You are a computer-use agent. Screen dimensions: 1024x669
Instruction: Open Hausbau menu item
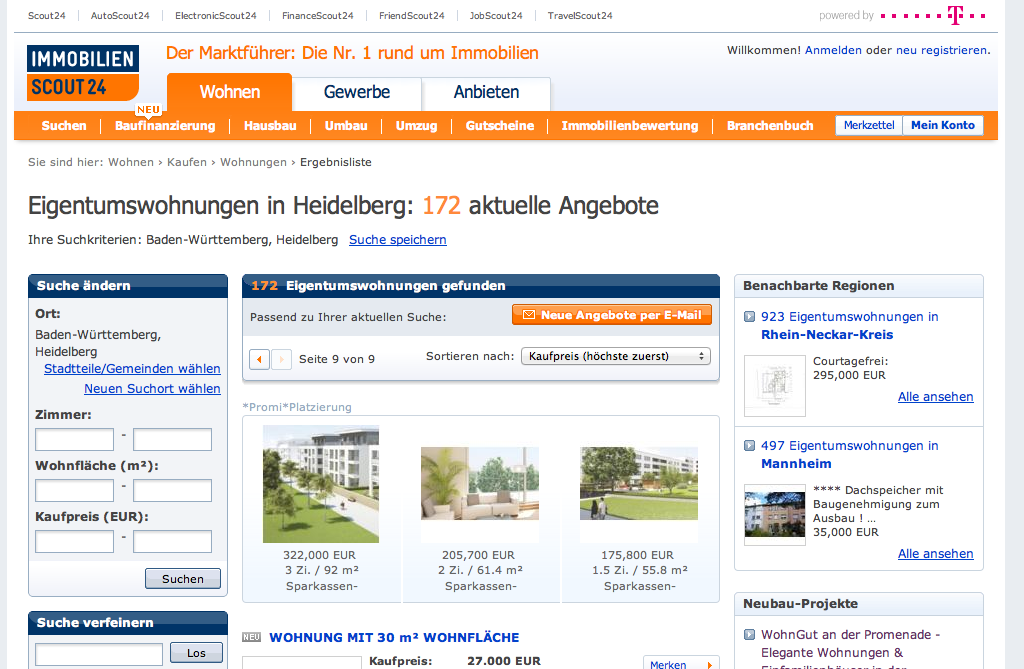(270, 125)
